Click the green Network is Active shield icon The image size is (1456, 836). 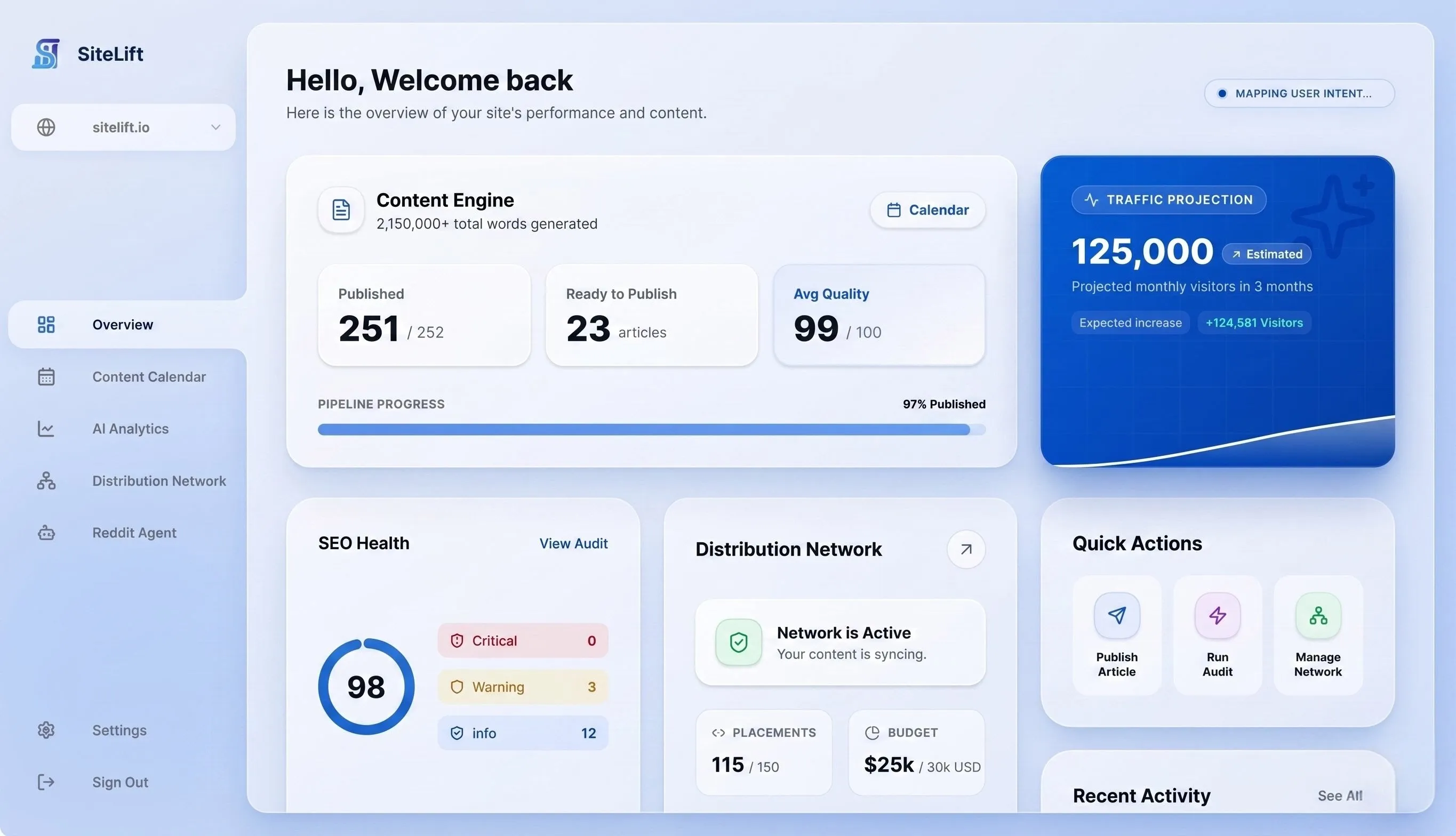point(739,642)
